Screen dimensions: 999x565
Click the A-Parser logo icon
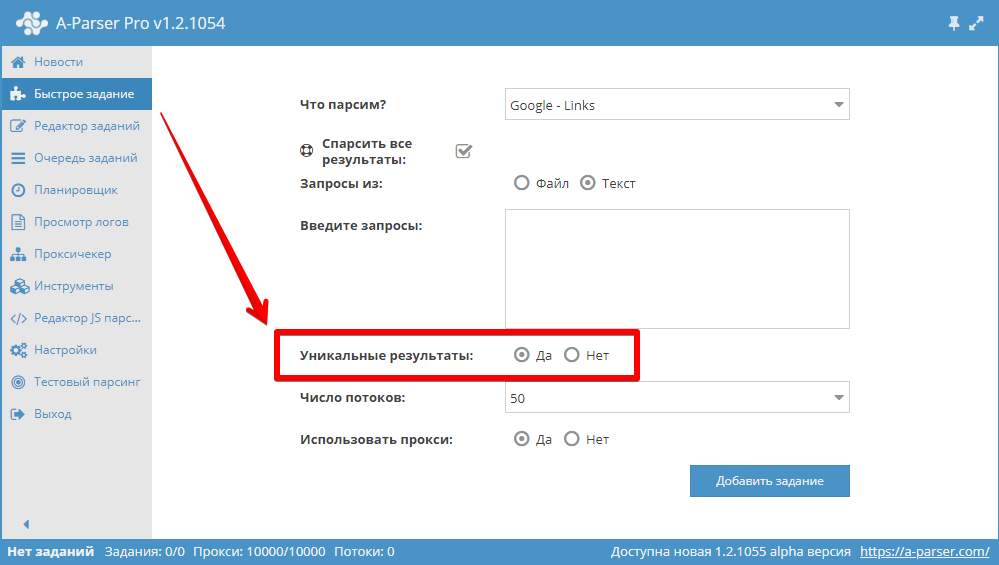pyautogui.click(x=32, y=23)
